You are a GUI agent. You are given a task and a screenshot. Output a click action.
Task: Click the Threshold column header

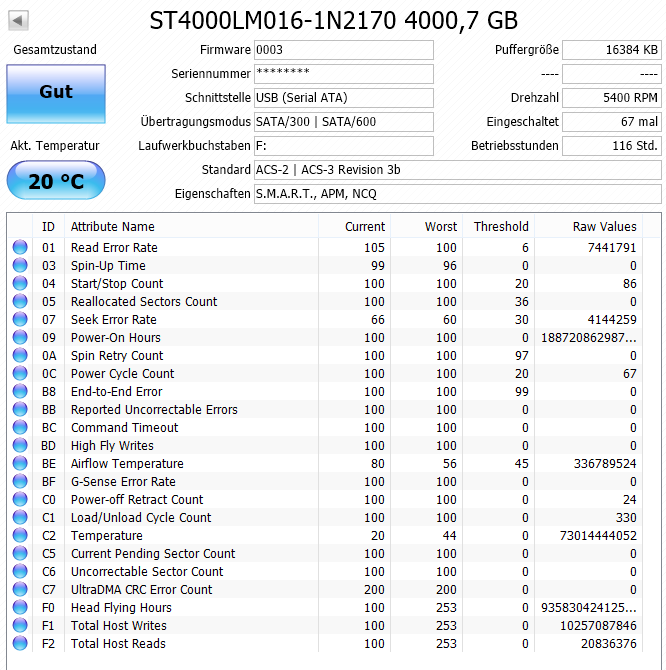[499, 226]
